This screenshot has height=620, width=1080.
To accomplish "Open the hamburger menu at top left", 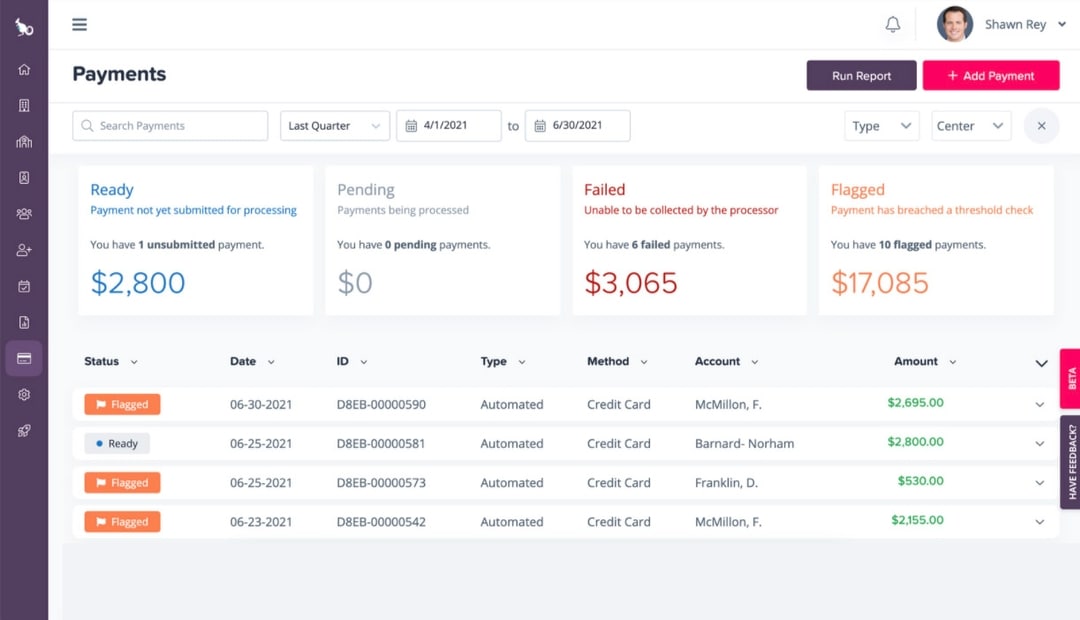I will [79, 24].
